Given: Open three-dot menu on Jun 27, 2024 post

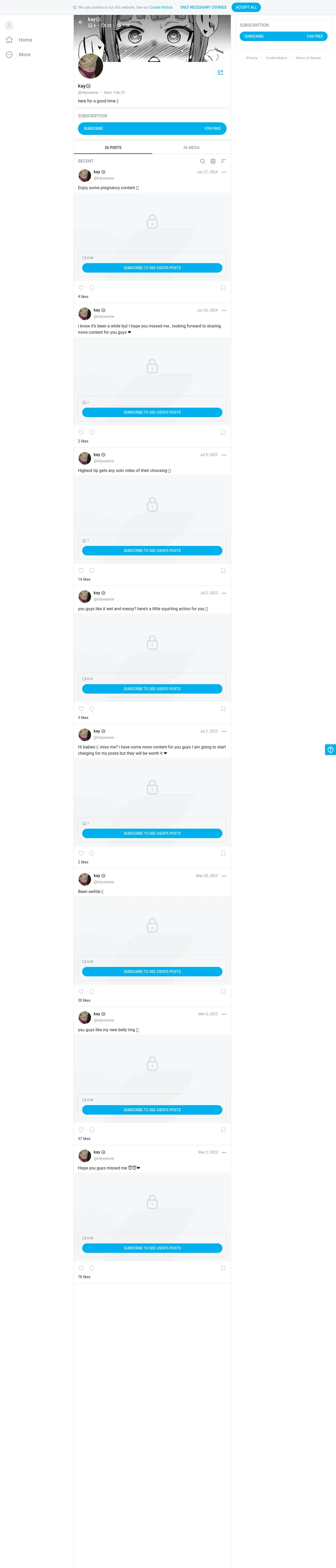Looking at the screenshot, I should click(224, 172).
